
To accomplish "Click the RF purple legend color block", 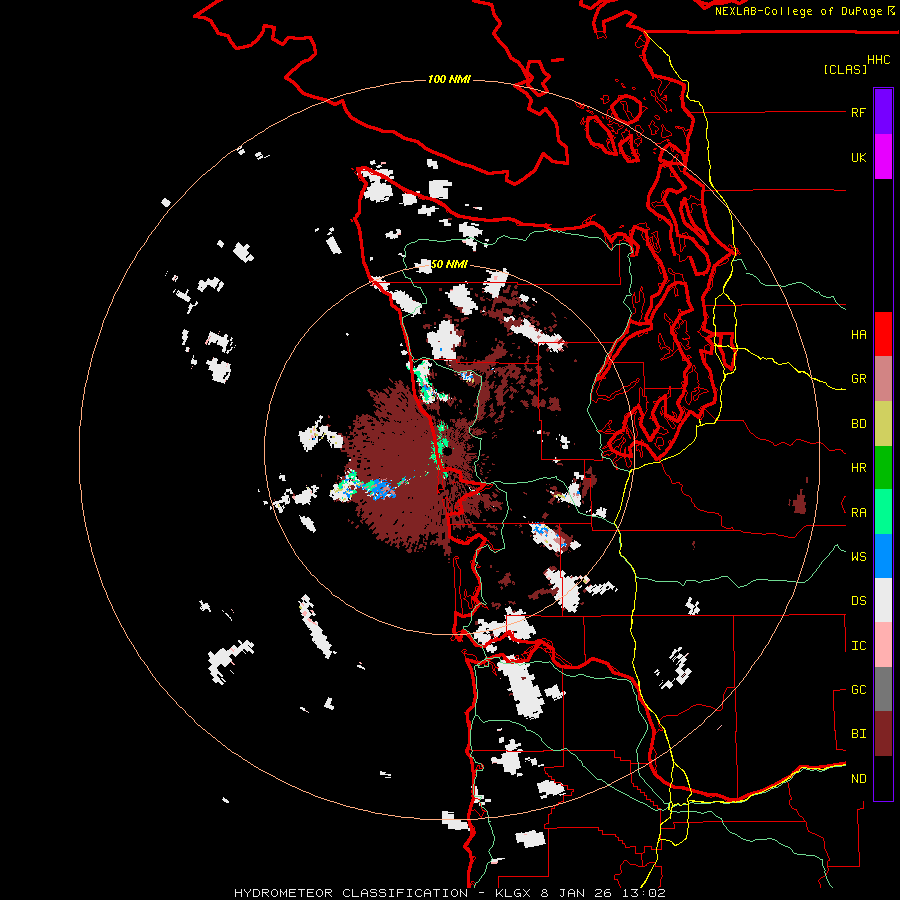I will (x=883, y=112).
